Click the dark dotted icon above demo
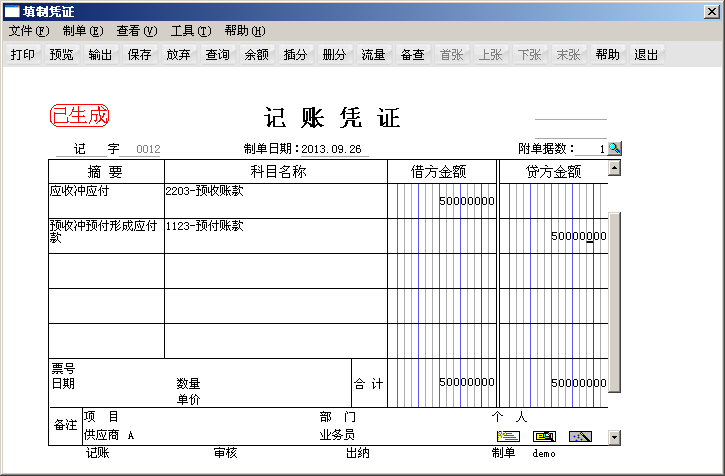Viewport: 725px width, 476px height. [580, 436]
